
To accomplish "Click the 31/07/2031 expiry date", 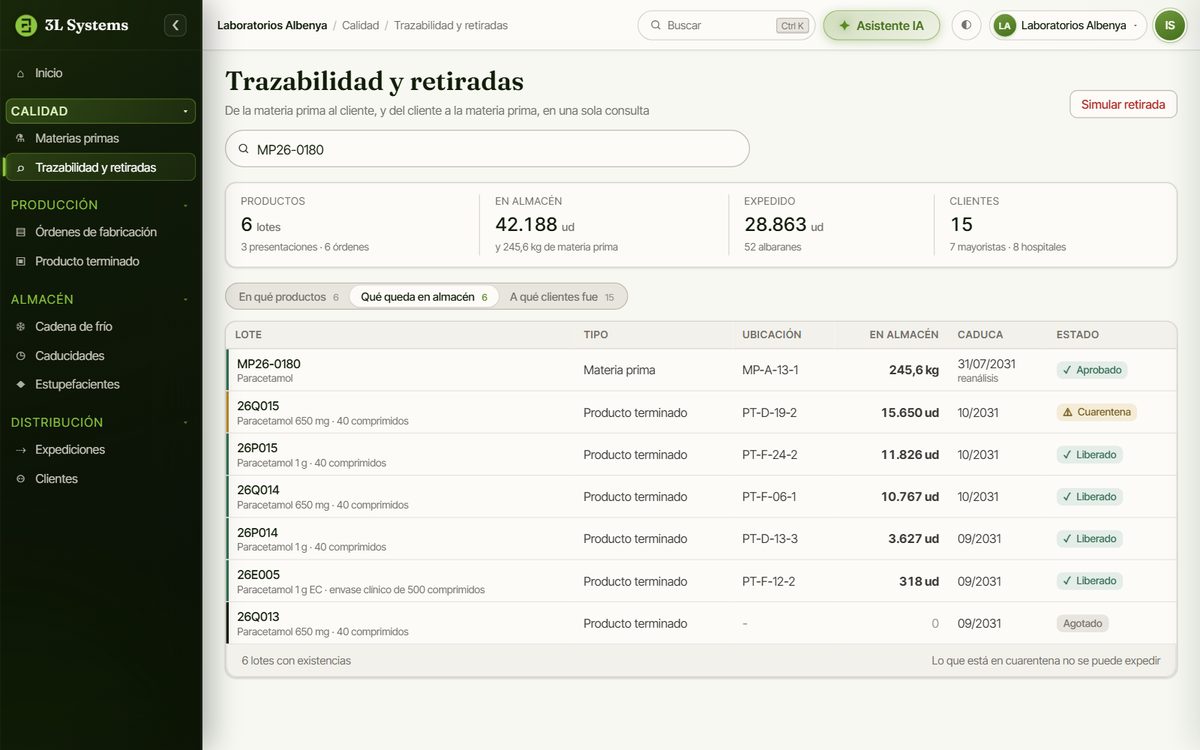I will [x=986, y=364].
